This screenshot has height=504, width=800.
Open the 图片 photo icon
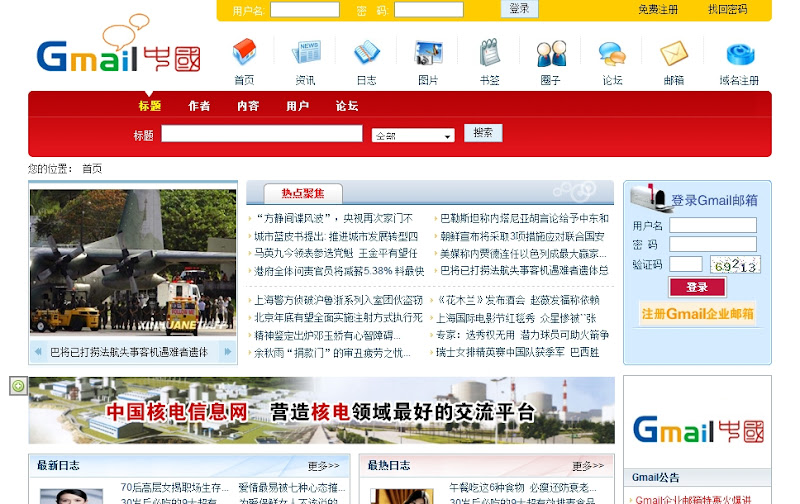click(x=428, y=52)
